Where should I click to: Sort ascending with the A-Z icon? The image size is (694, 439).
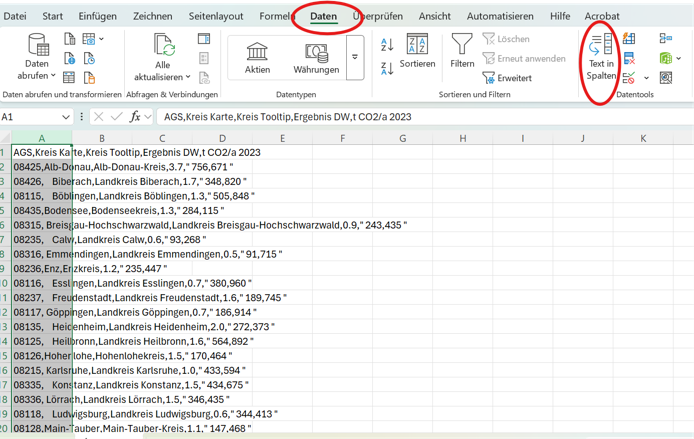coord(387,45)
